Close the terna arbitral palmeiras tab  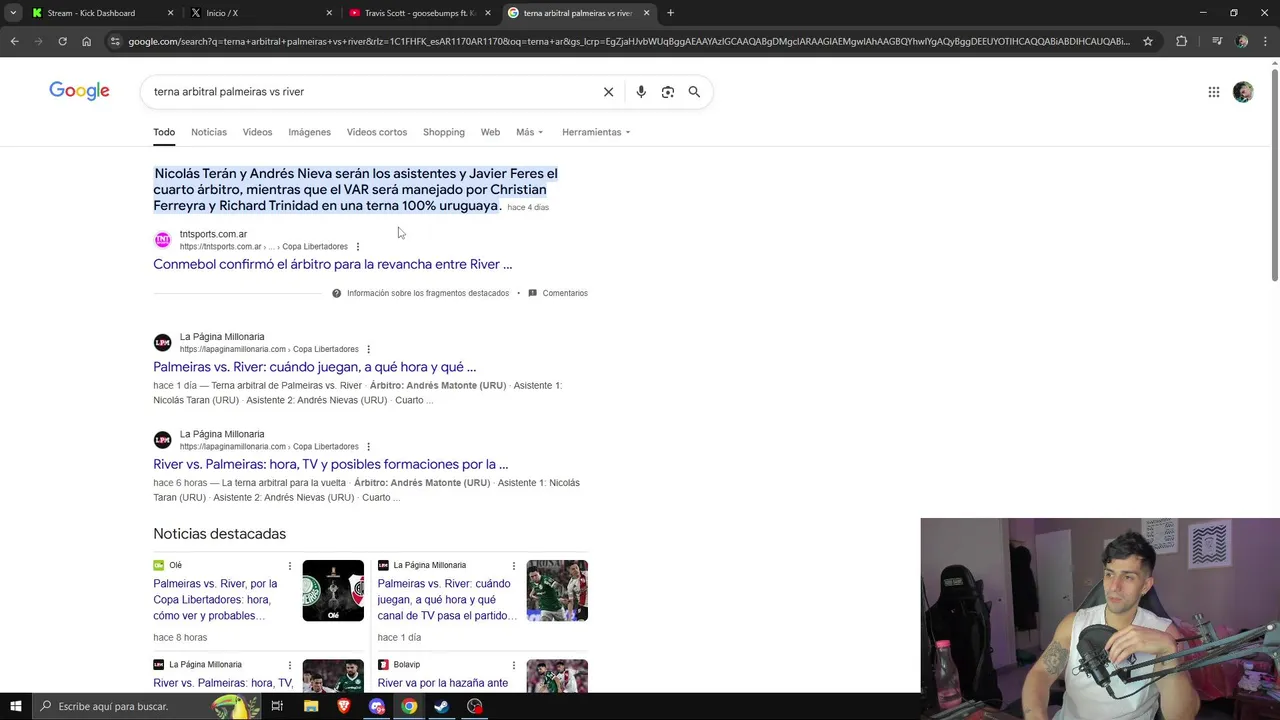pyautogui.click(x=646, y=13)
